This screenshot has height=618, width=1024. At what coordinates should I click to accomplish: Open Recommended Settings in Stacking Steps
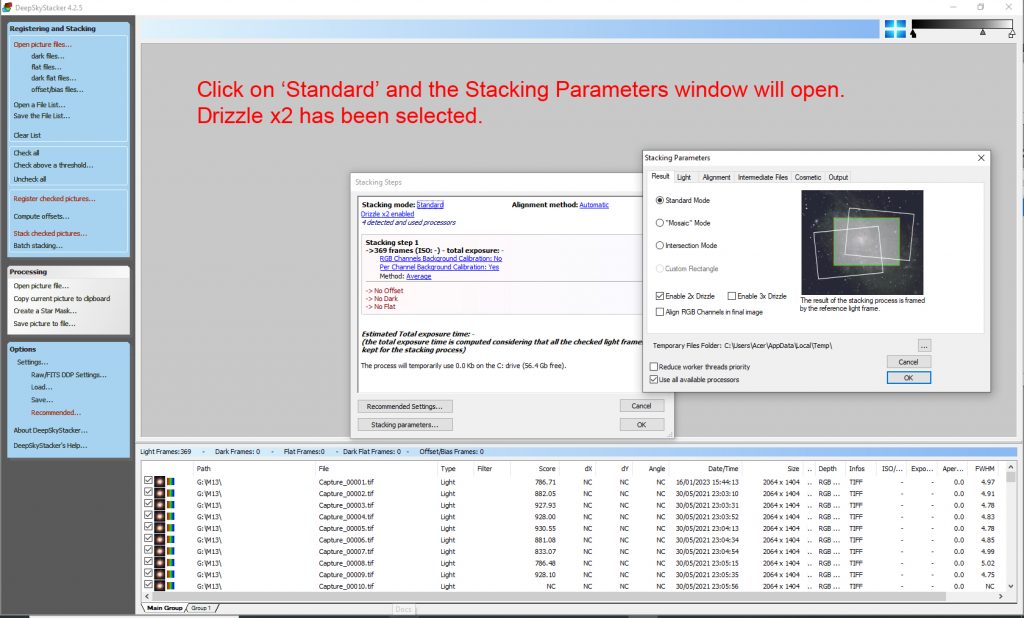pyautogui.click(x=405, y=406)
